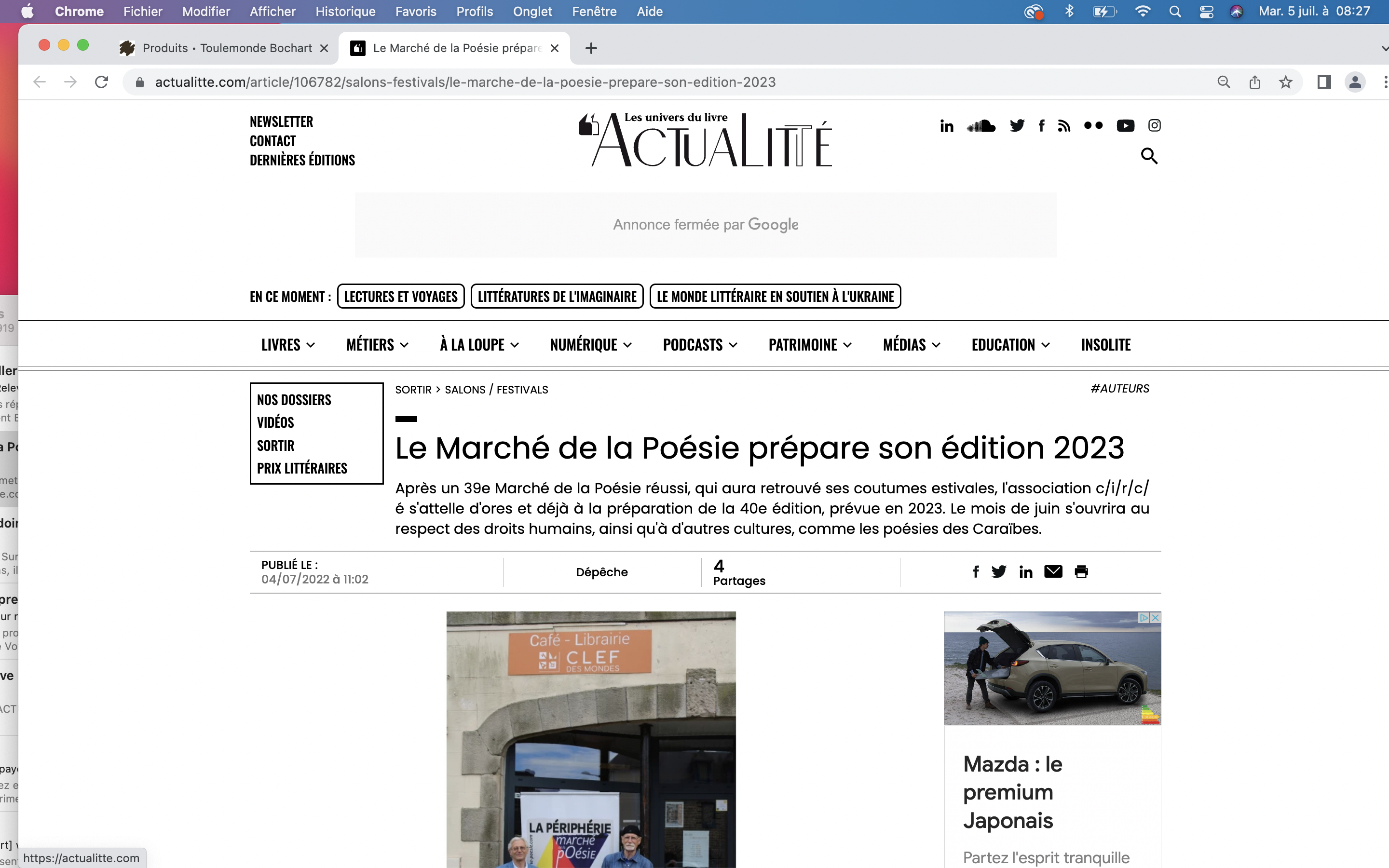Click the header LinkedIn icon

coord(946,126)
